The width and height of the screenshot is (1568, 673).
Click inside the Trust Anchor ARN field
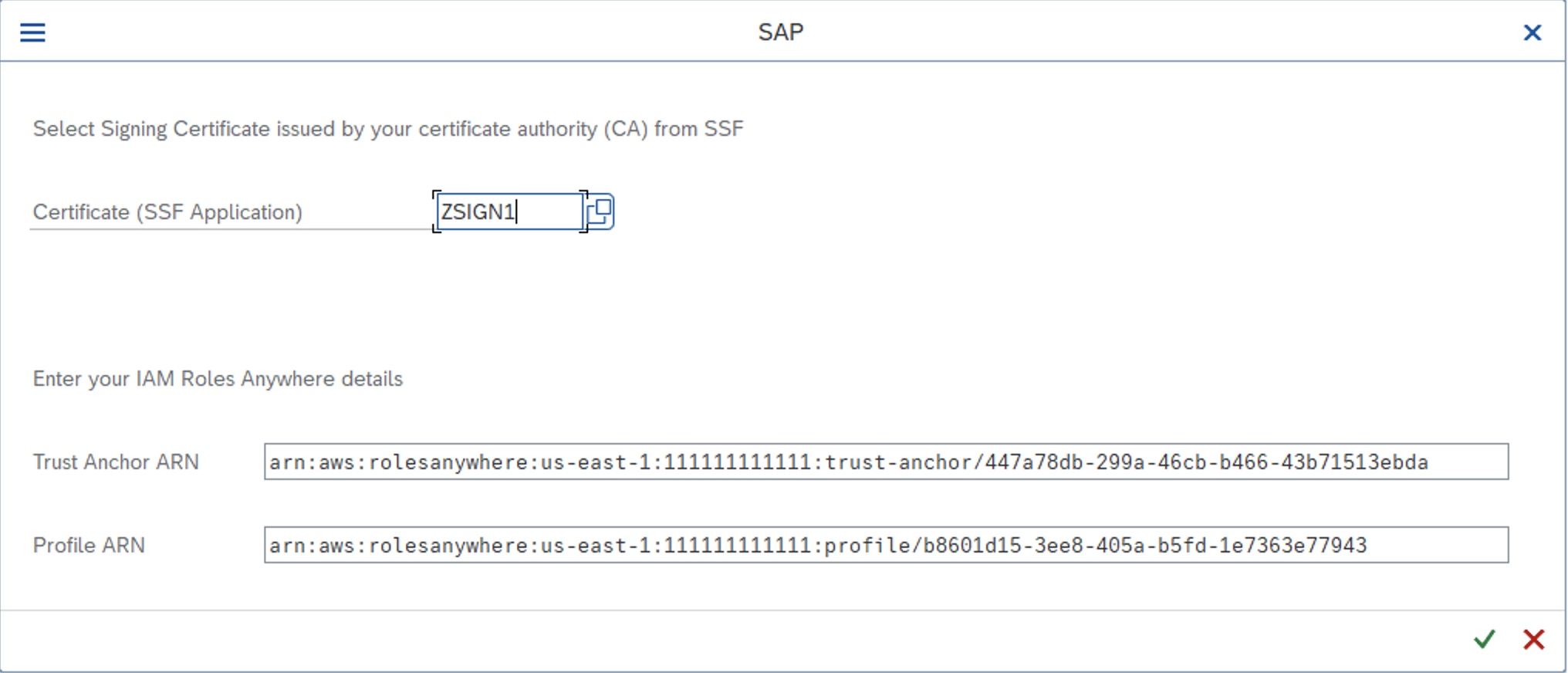pyautogui.click(x=884, y=462)
